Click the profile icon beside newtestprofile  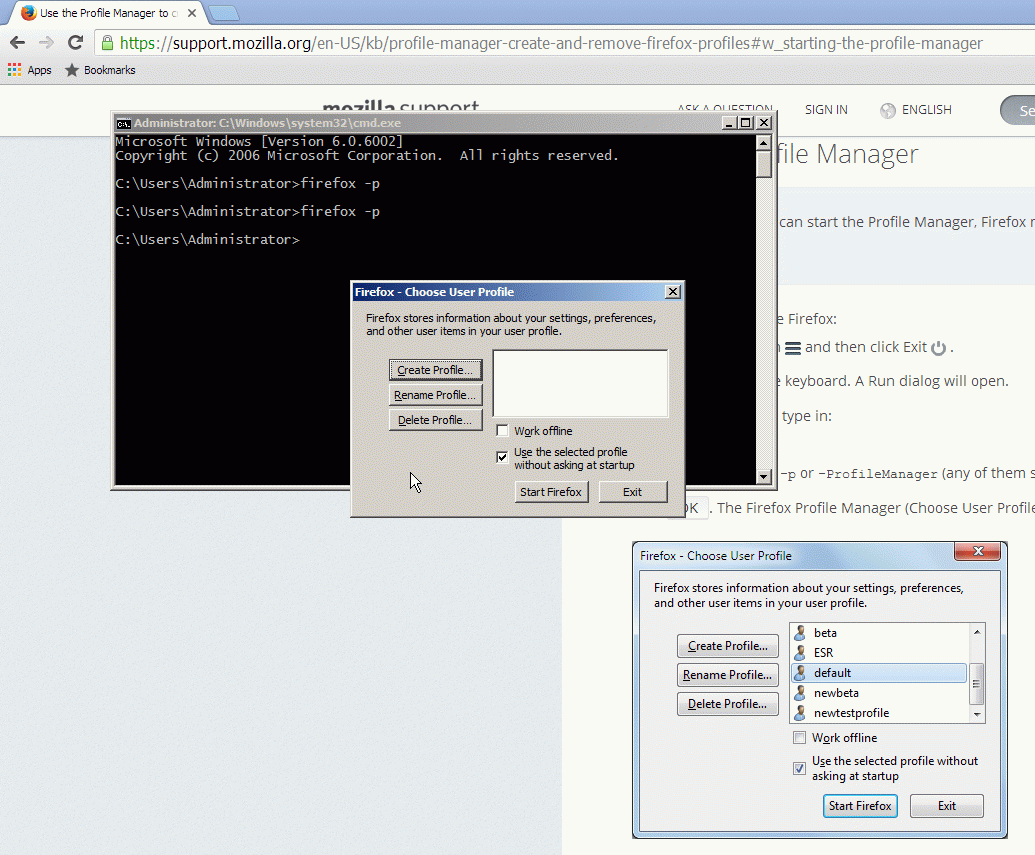pyautogui.click(x=800, y=713)
